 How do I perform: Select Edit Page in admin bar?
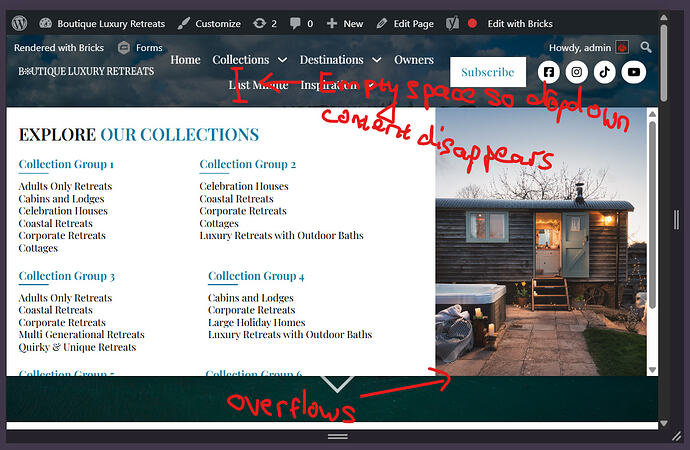click(405, 23)
